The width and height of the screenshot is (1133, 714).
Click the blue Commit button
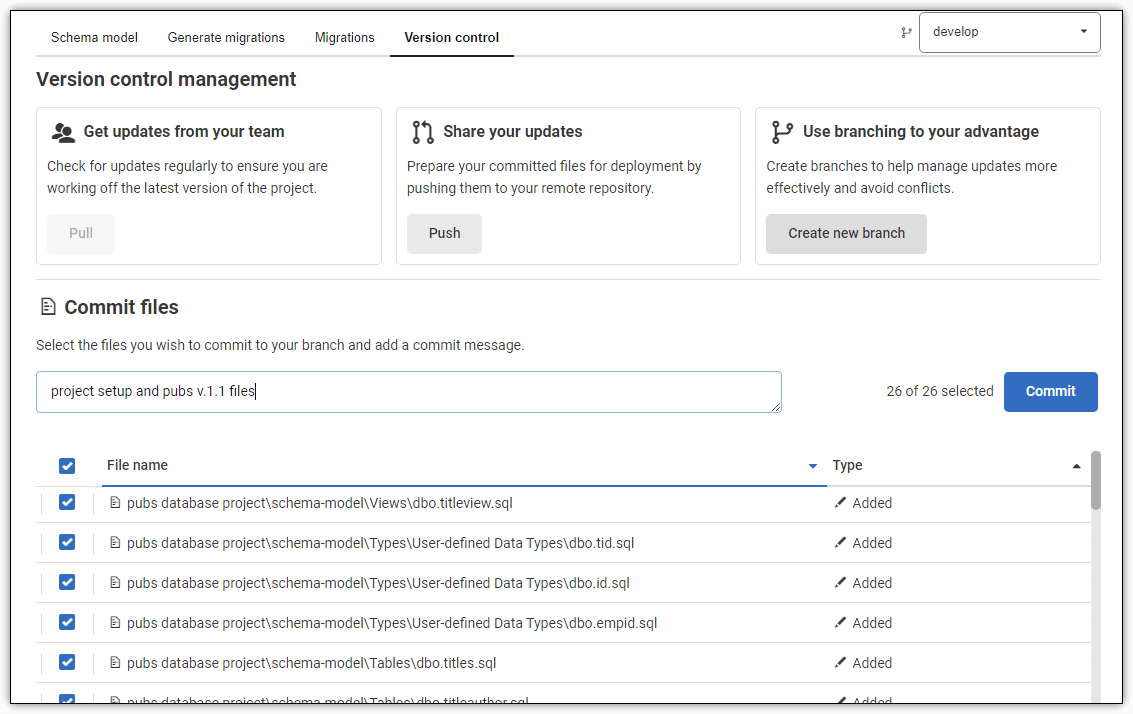pos(1050,391)
